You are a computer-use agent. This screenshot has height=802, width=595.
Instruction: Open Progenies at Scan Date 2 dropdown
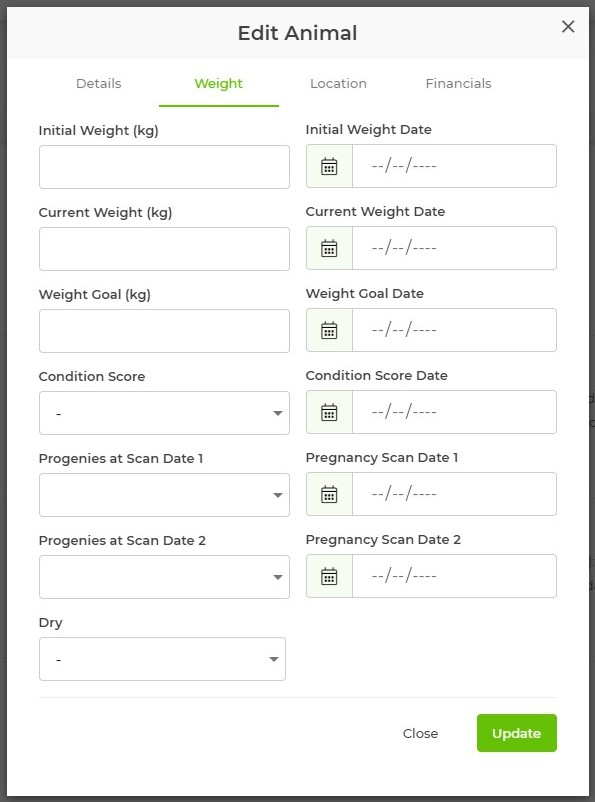[164, 577]
